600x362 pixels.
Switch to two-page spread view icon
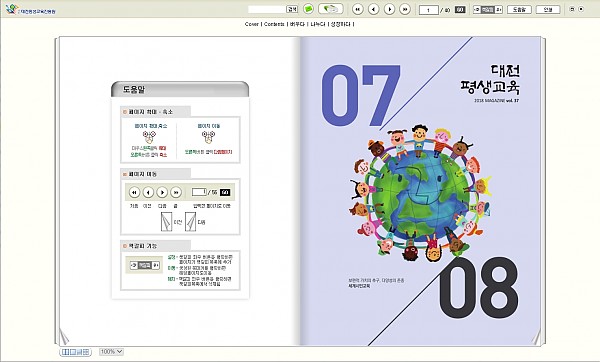65,352
